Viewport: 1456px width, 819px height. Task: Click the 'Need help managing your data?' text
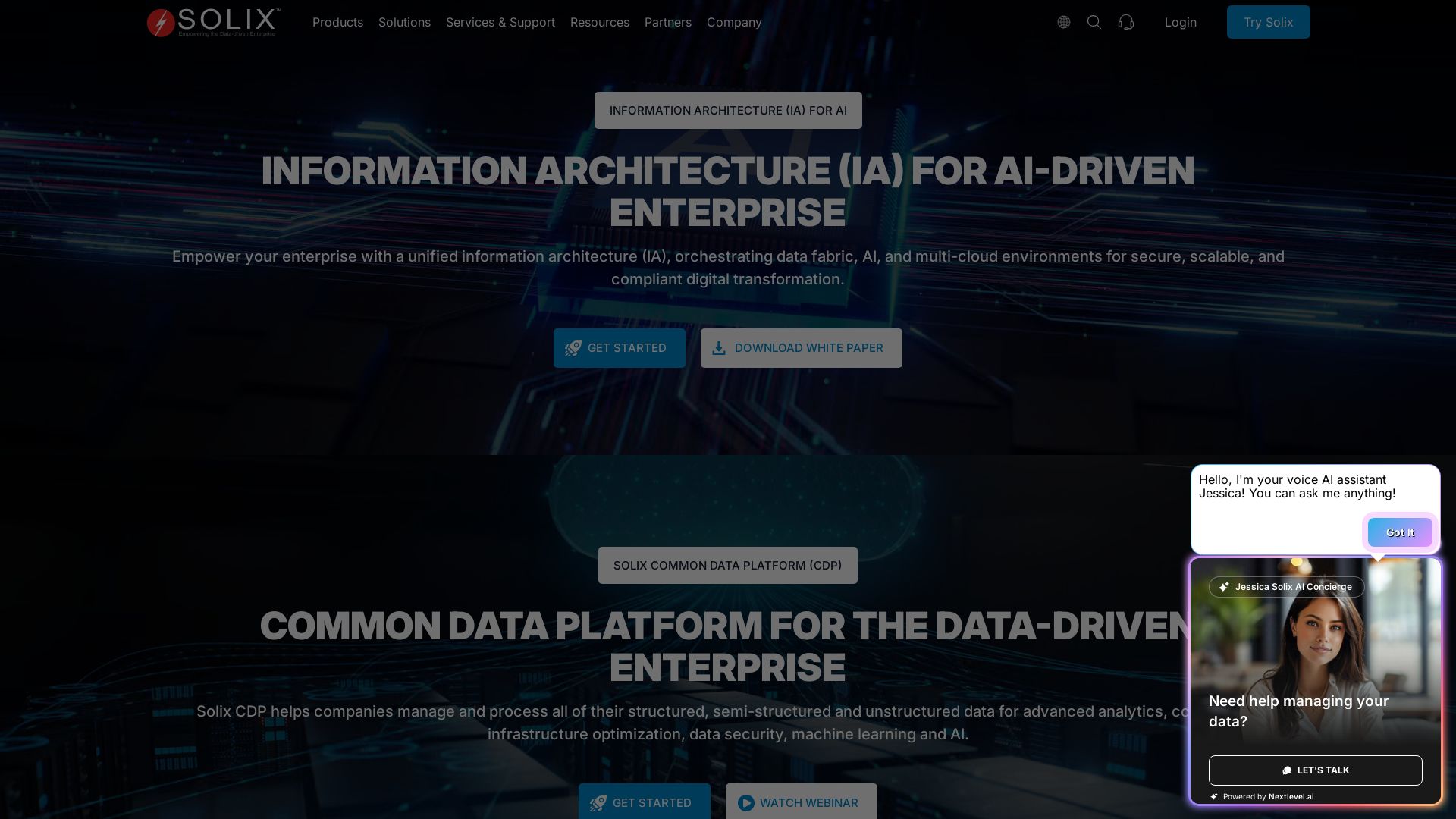pyautogui.click(x=1298, y=711)
